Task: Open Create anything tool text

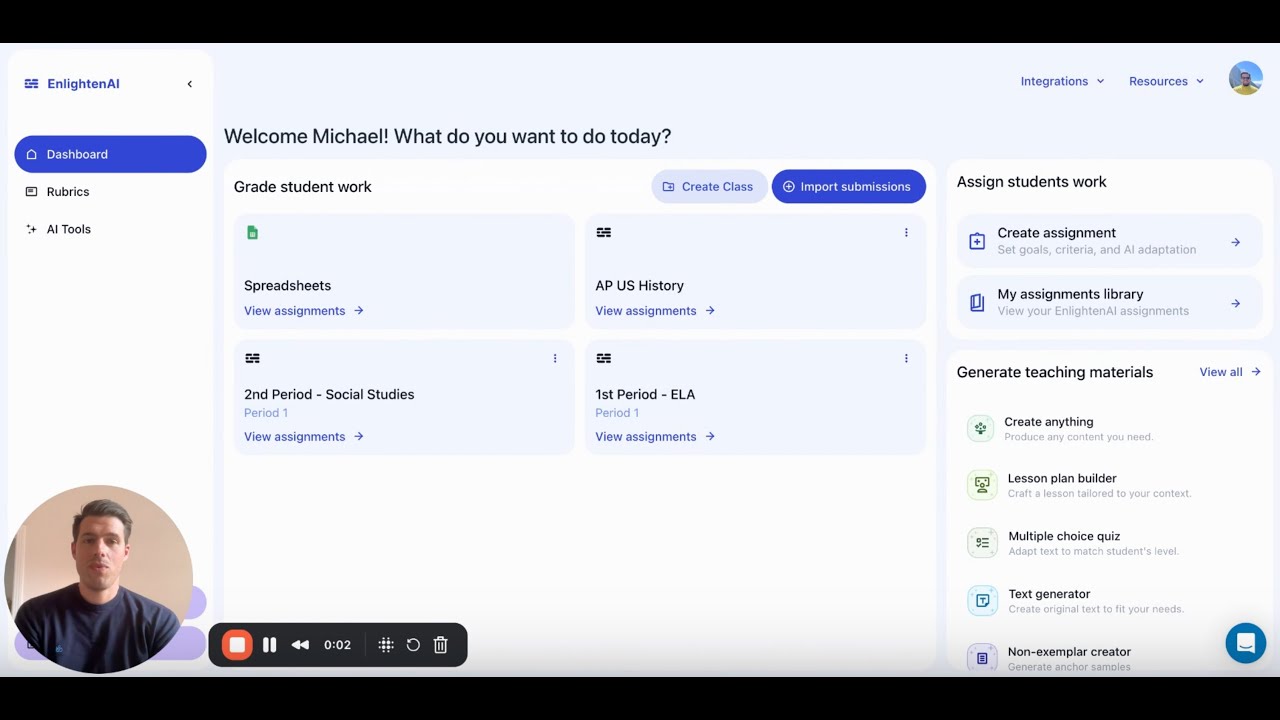Action: point(1049,422)
